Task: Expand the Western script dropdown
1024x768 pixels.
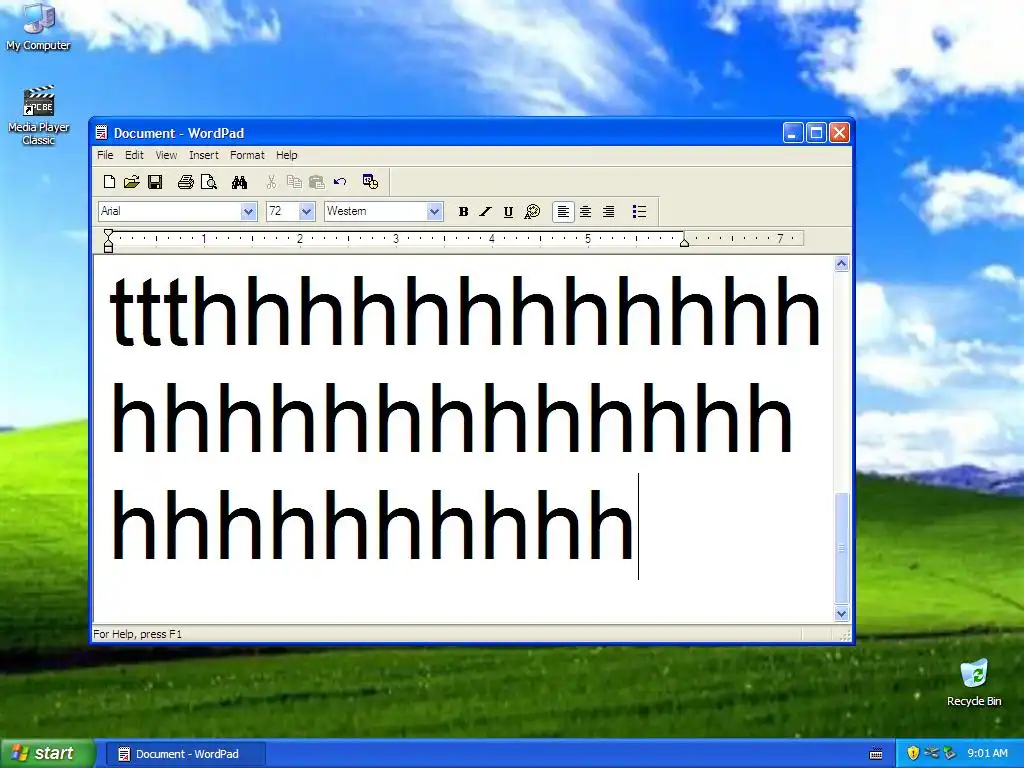Action: (x=434, y=212)
